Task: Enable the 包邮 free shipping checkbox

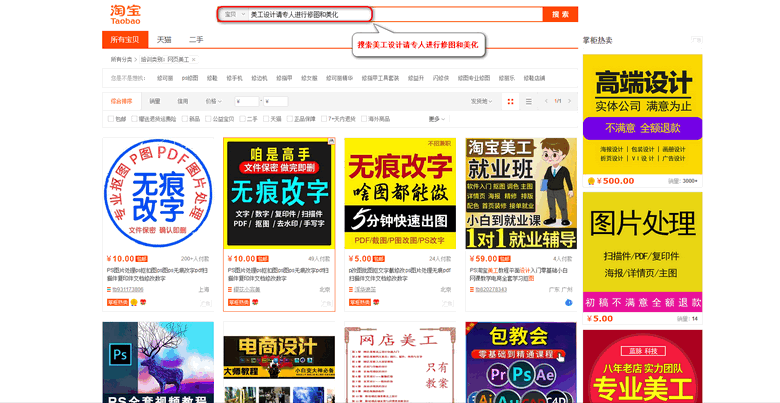Action: pyautogui.click(x=110, y=118)
